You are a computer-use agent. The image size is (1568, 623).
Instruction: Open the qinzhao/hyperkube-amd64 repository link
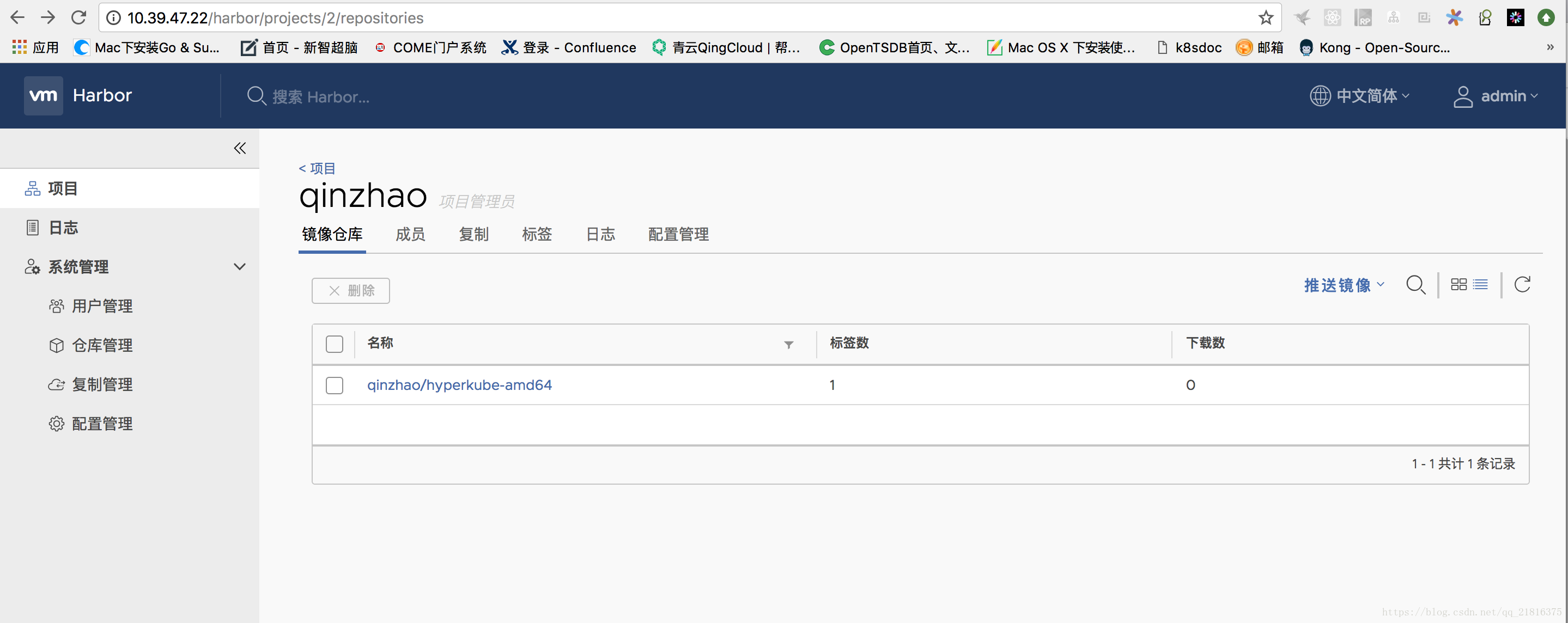click(459, 385)
